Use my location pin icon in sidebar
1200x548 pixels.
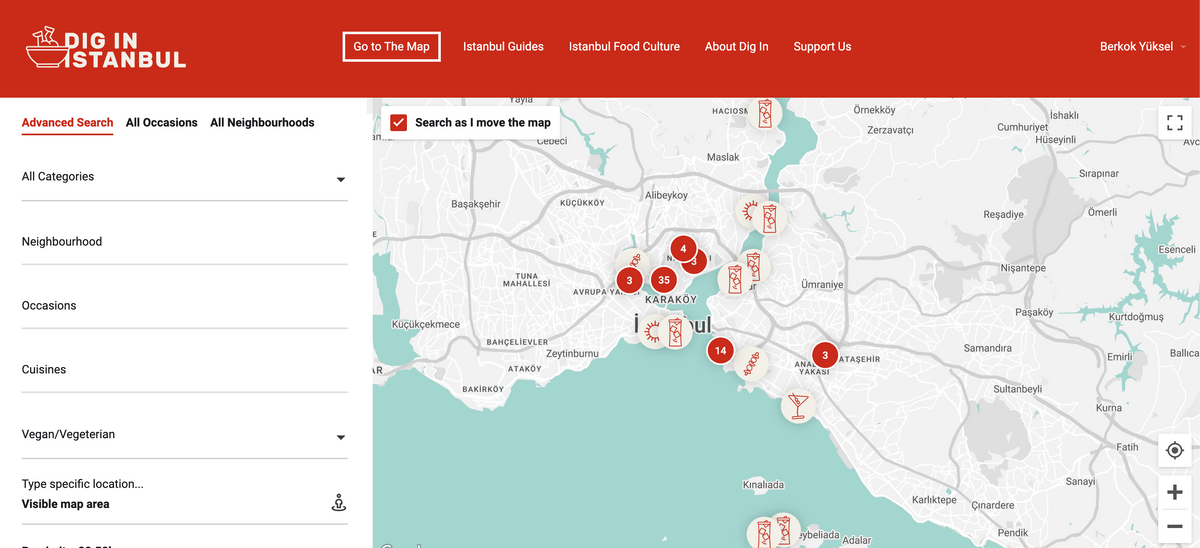click(338, 503)
